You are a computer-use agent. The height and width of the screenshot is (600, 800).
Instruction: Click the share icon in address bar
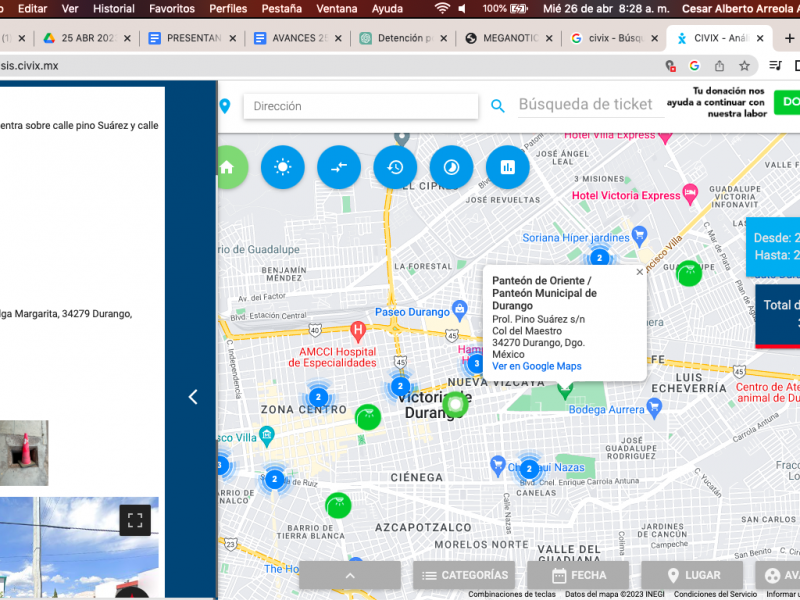(719, 66)
